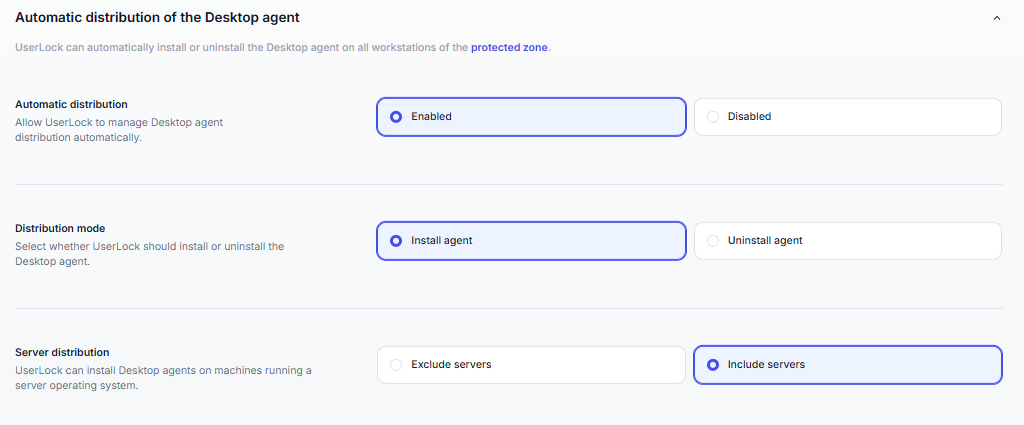Click the section title 'Automatic distribution of the Desktop agent'
The image size is (1024, 425).
point(157,18)
